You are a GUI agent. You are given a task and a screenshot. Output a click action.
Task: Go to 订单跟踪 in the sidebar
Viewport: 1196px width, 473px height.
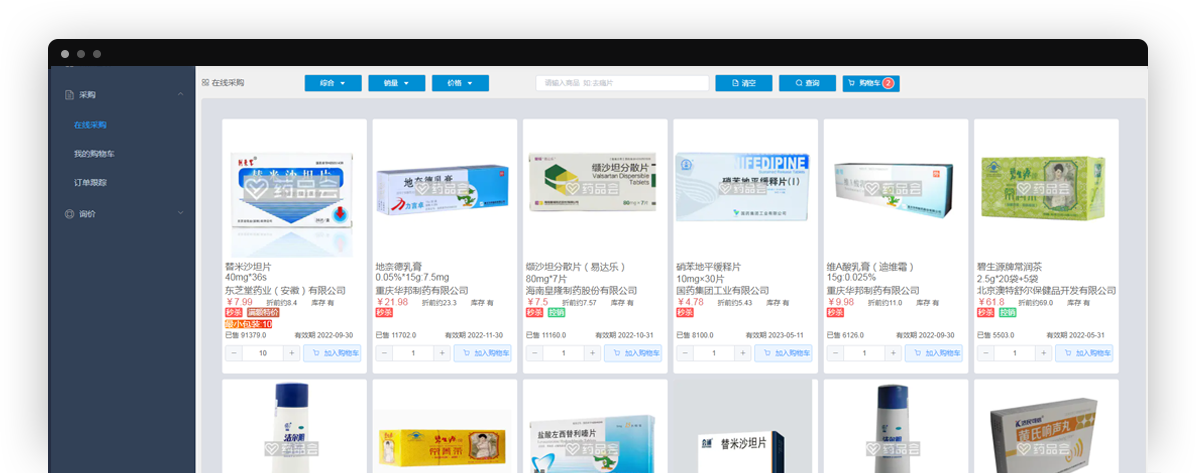point(90,183)
